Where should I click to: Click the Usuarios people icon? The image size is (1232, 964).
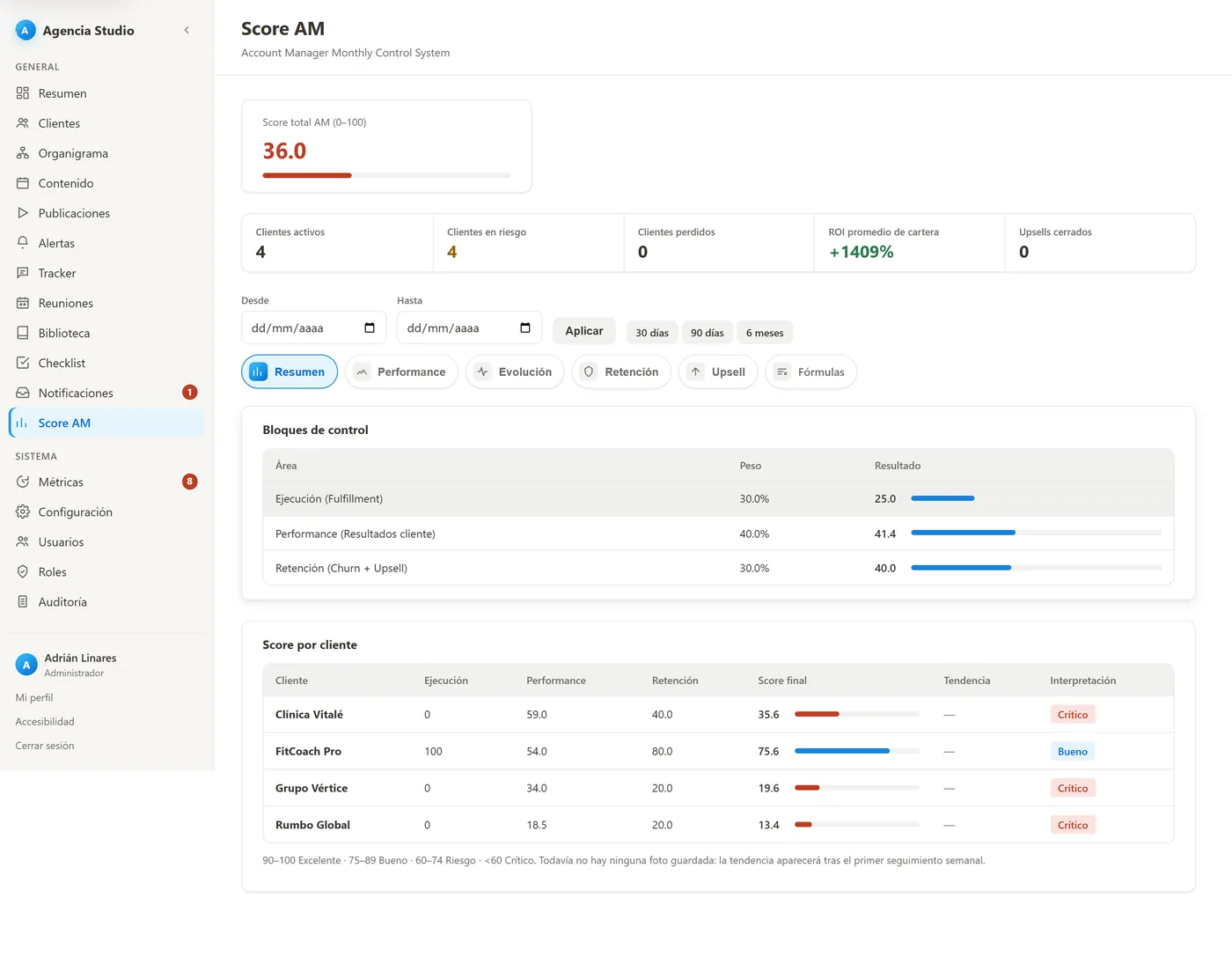tap(23, 541)
